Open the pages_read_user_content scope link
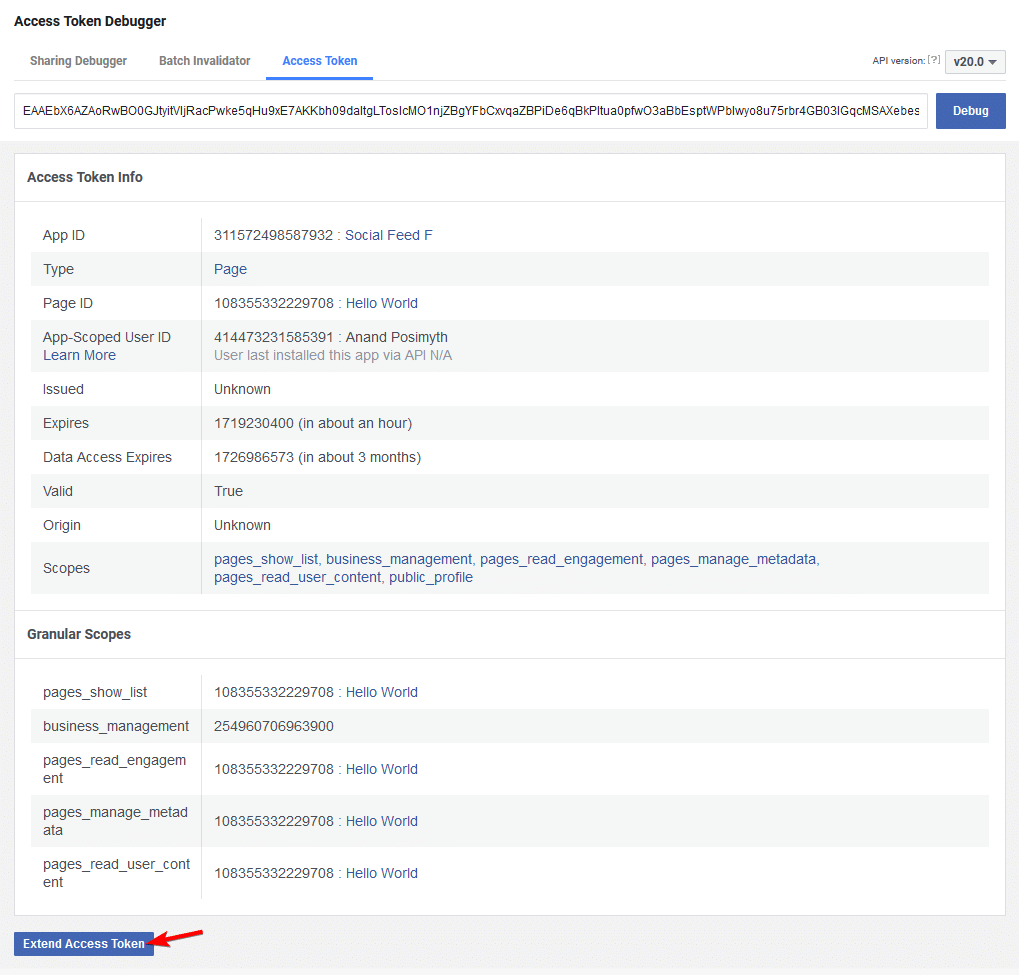Screen dimensions: 1019x975 click(x=297, y=577)
